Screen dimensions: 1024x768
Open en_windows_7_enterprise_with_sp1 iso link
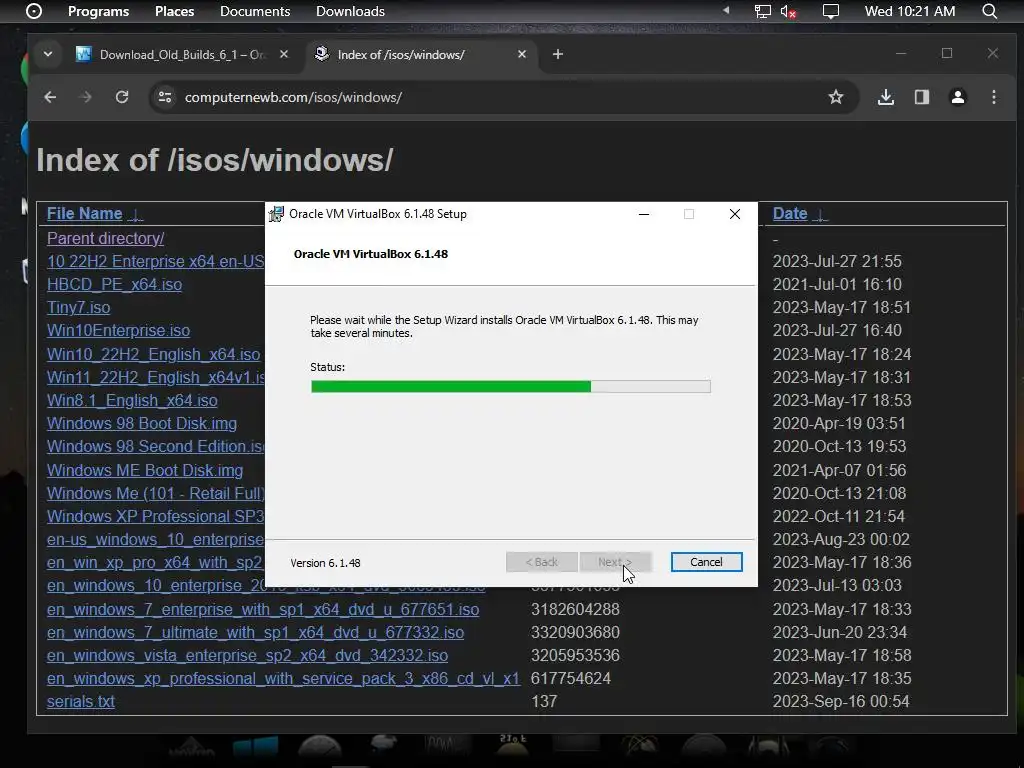(263, 609)
